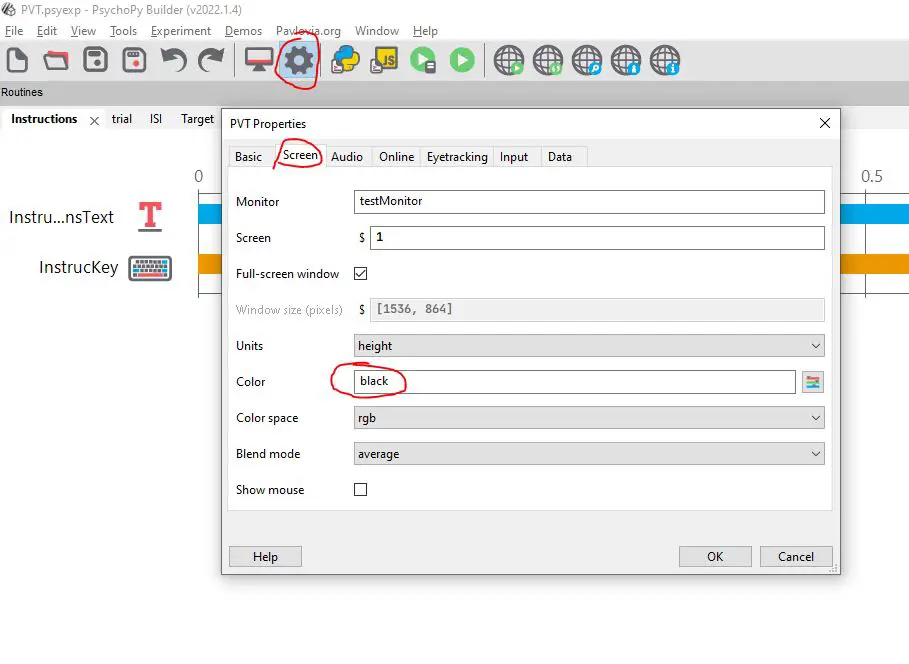Open the color picker beside Color field
Image resolution: width=909 pixels, height=664 pixels.
pos(813,382)
